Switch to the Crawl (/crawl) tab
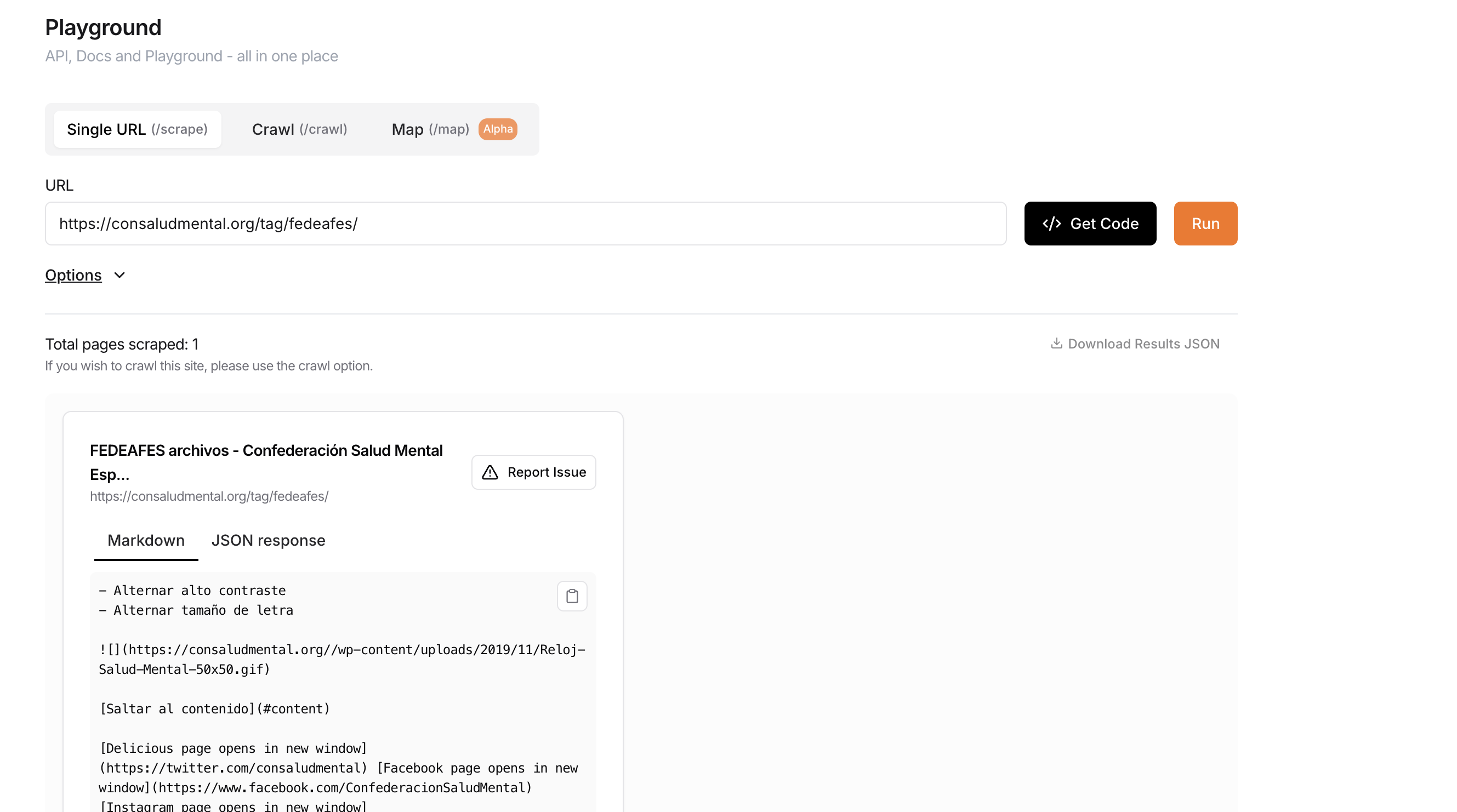 [299, 129]
